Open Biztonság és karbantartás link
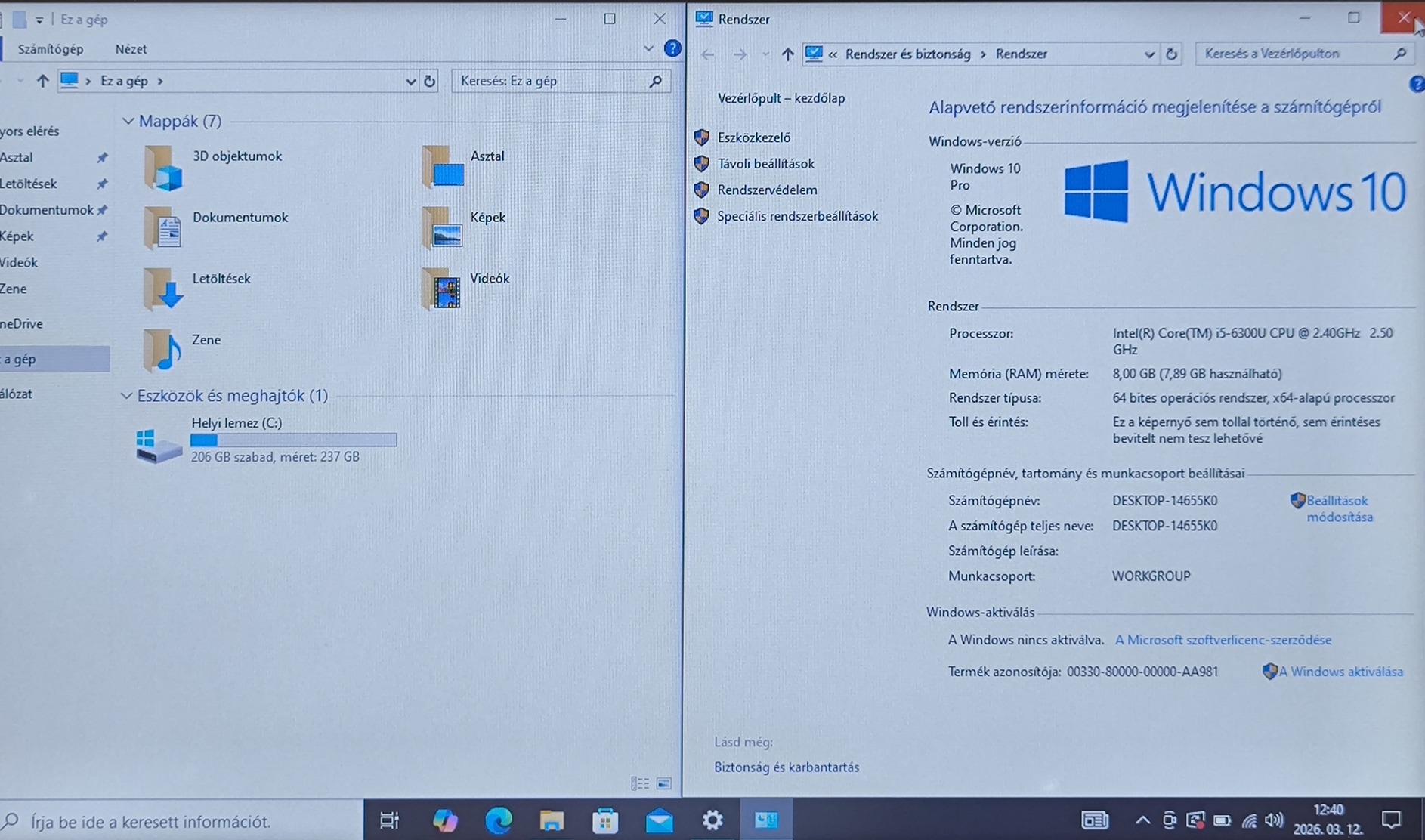Viewport: 1425px width, 840px height. tap(787, 767)
